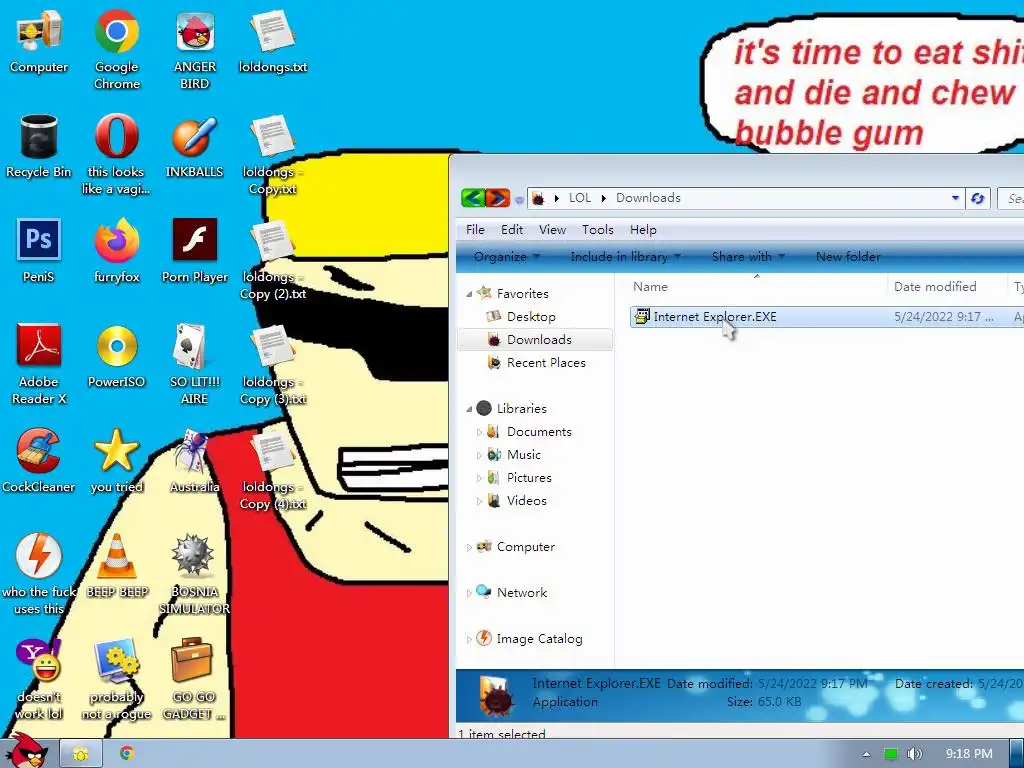
Task: Open the Edit menu
Action: pos(511,230)
